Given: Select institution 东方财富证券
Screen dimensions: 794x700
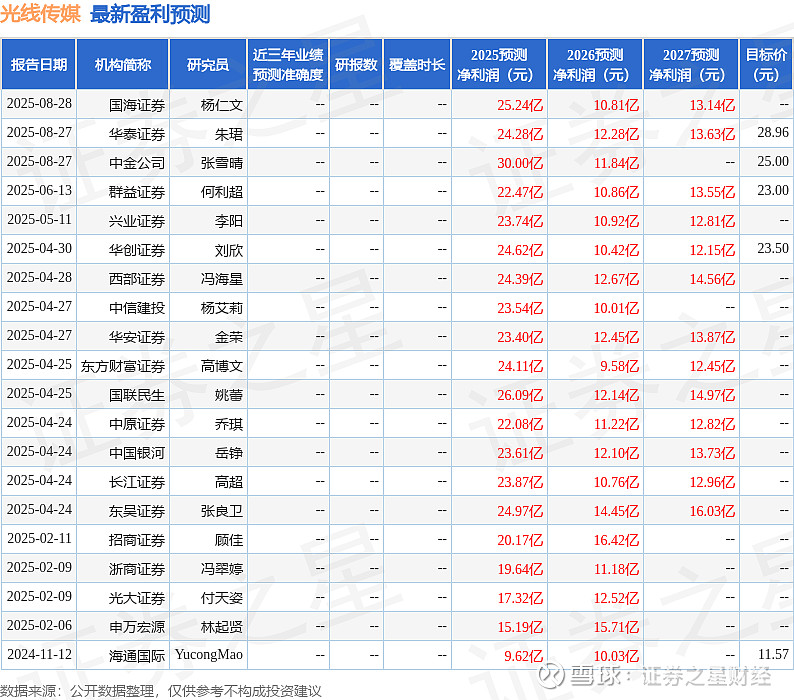Looking at the screenshot, I should coord(123,366).
